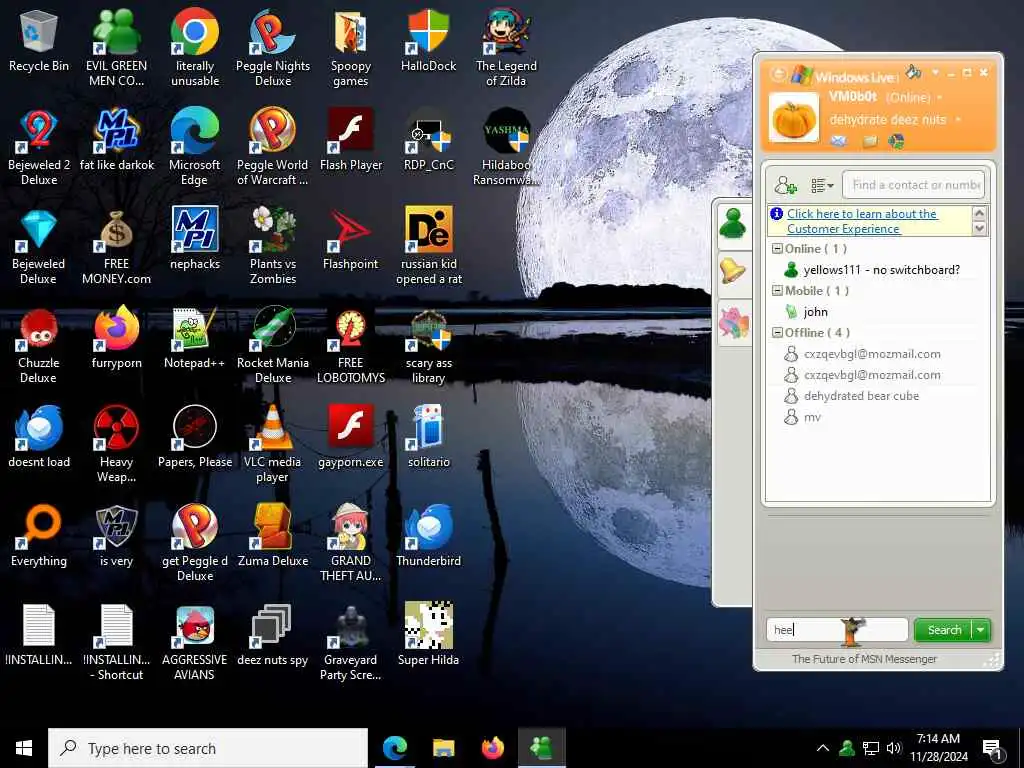Image resolution: width=1024 pixels, height=768 pixels.
Task: Select the Papers, Please desktop icon
Action: click(195, 437)
